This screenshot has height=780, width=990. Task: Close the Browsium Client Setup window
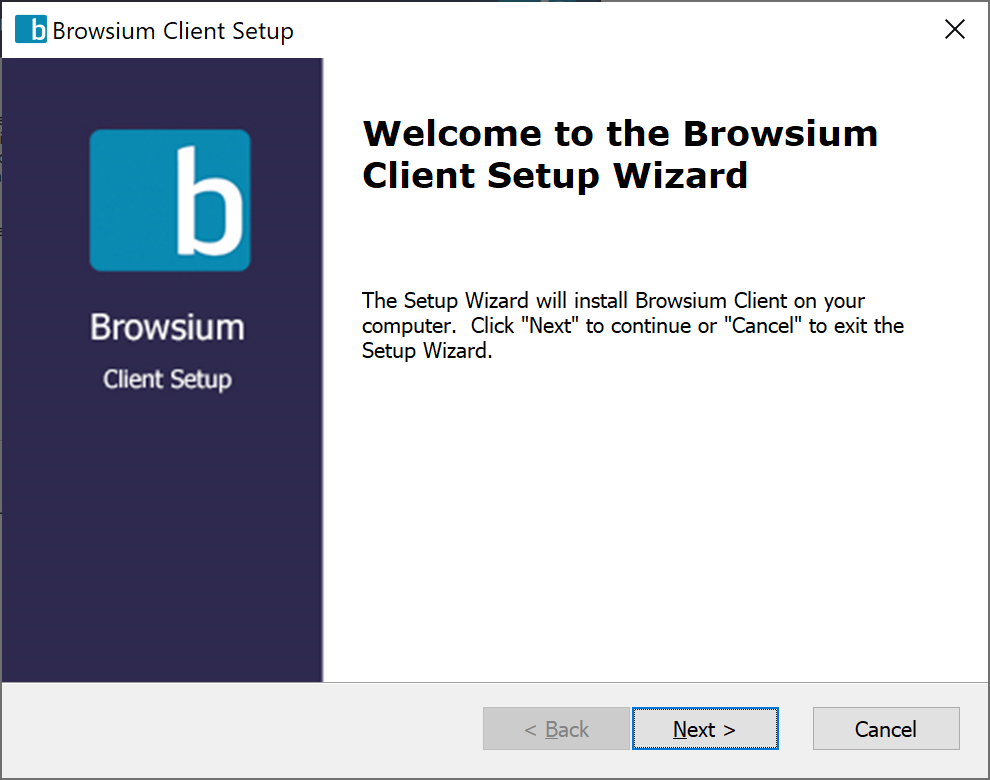(x=955, y=30)
